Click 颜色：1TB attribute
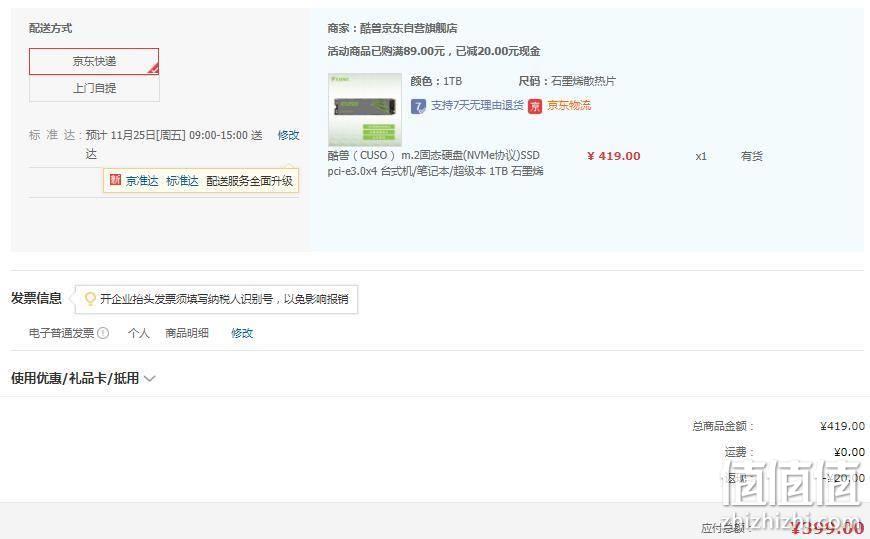 tap(436, 81)
